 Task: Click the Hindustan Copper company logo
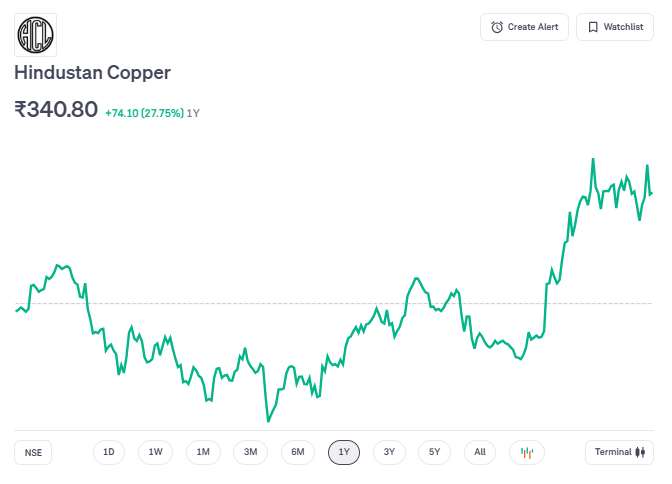(36, 34)
